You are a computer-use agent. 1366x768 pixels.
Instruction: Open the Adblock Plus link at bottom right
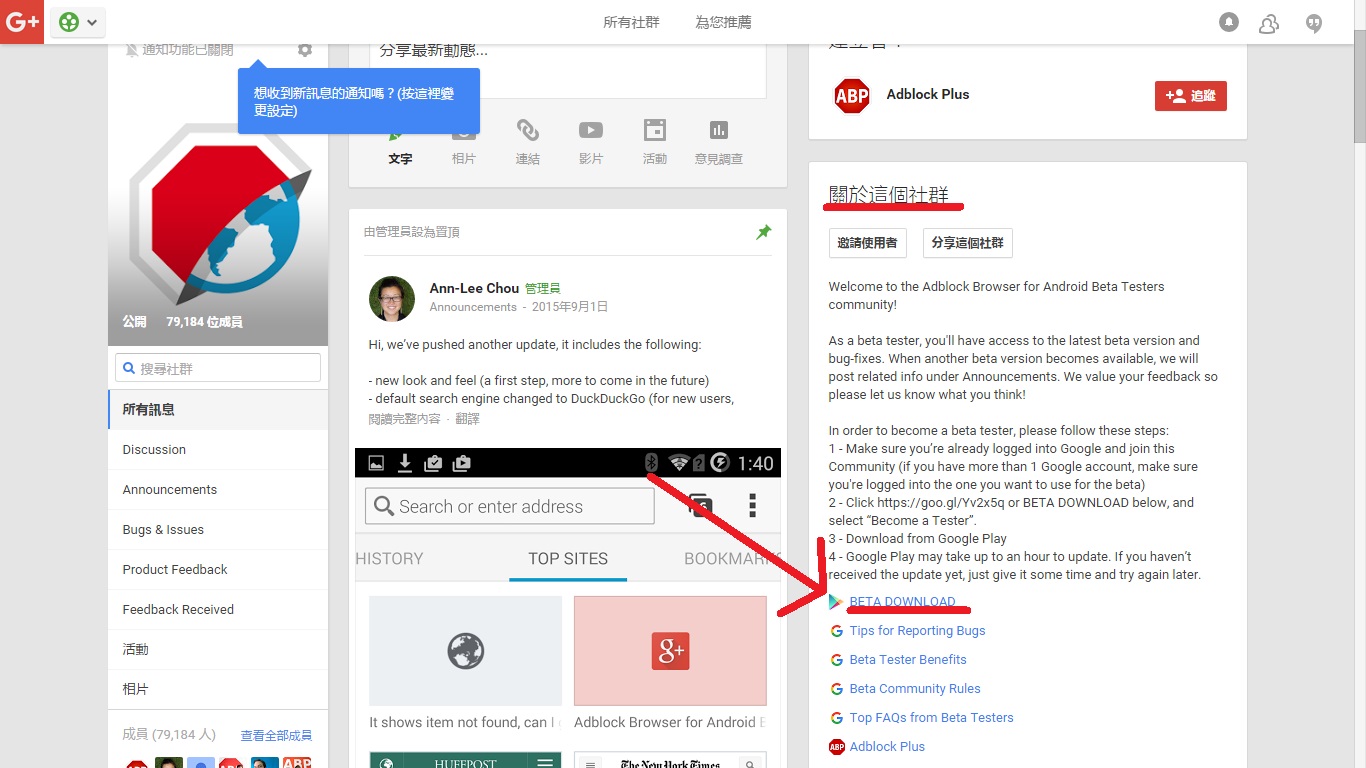(887, 746)
